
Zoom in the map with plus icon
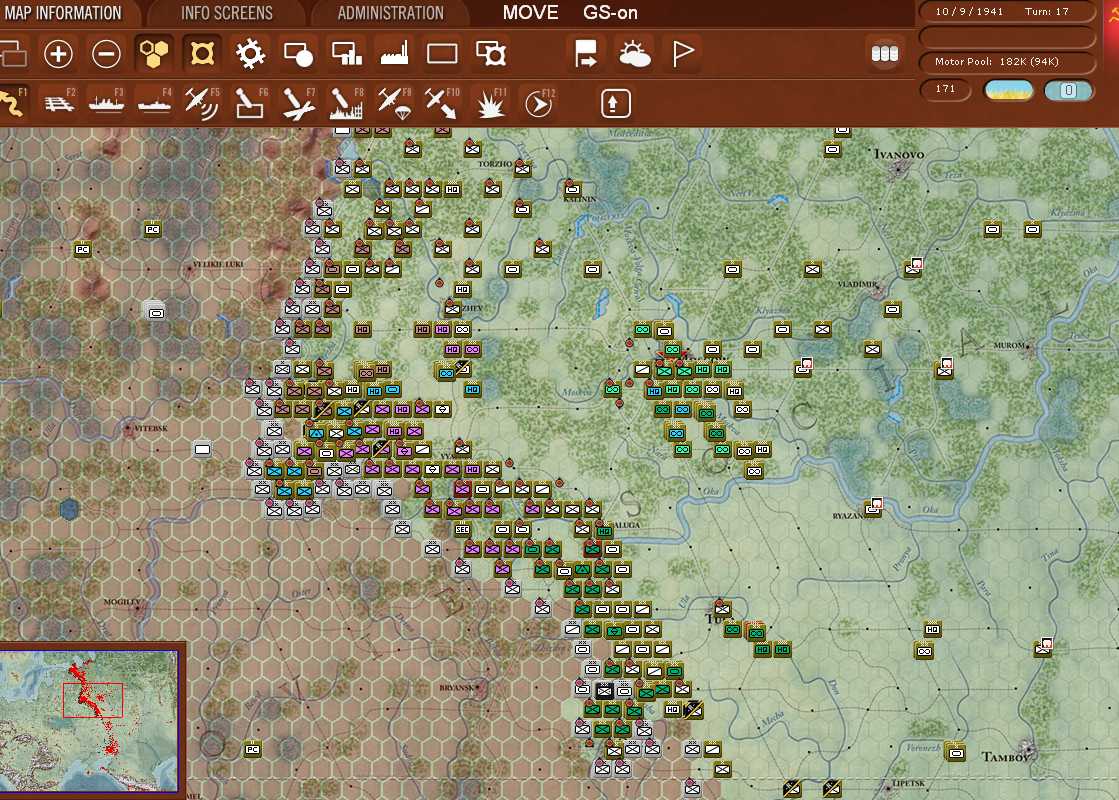(59, 54)
